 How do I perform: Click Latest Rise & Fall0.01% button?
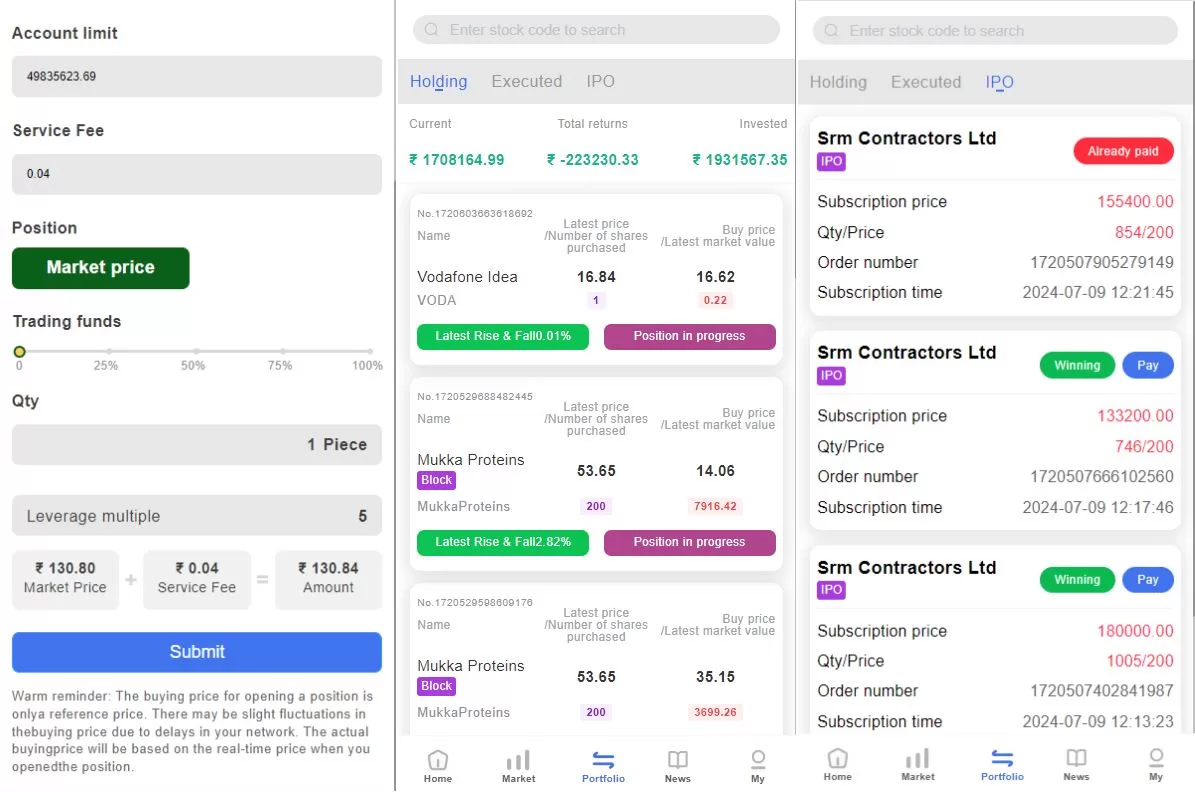[503, 336]
